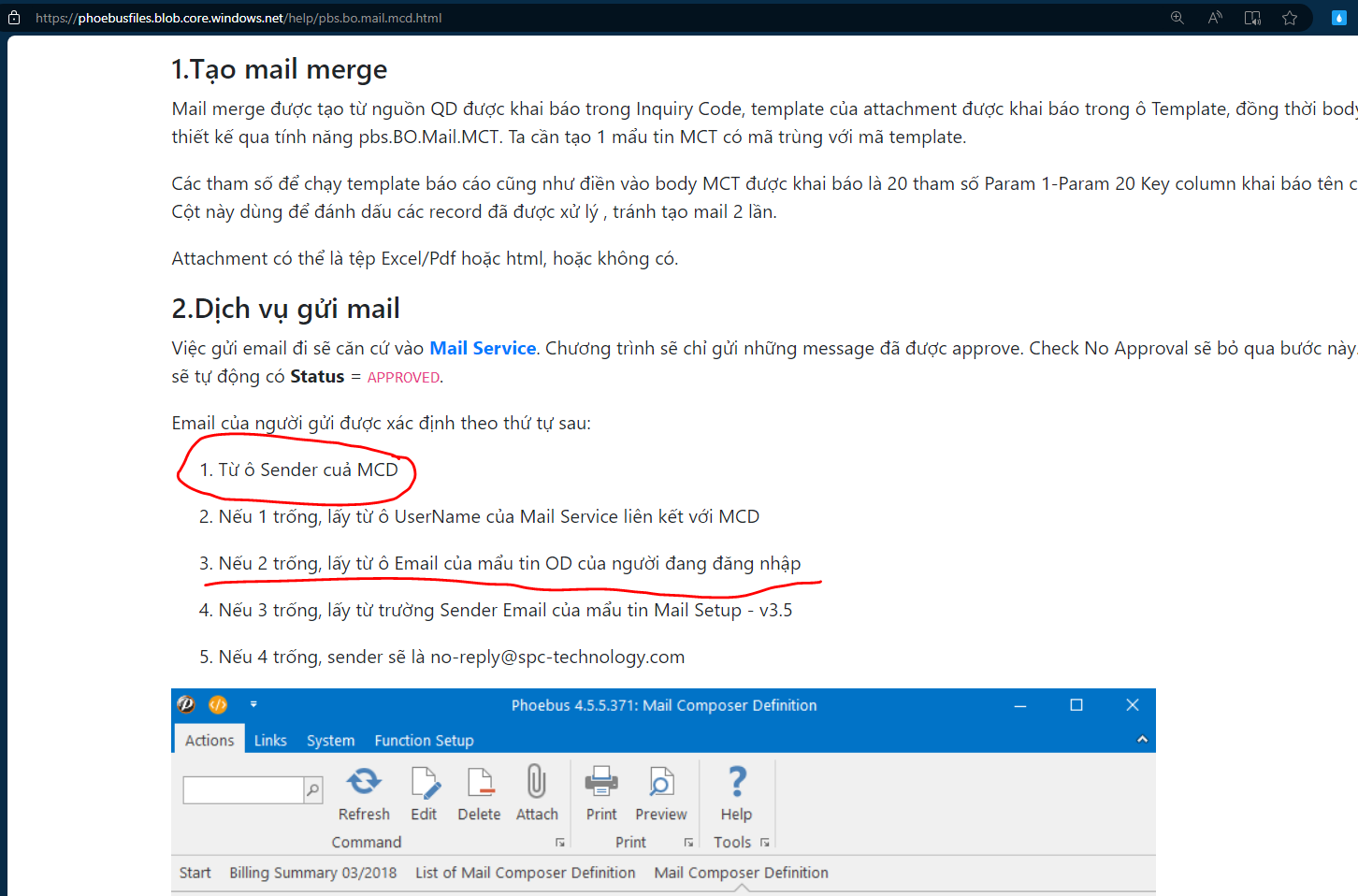This screenshot has width=1358, height=896.
Task: Click the ribbon search input box
Action: [243, 790]
